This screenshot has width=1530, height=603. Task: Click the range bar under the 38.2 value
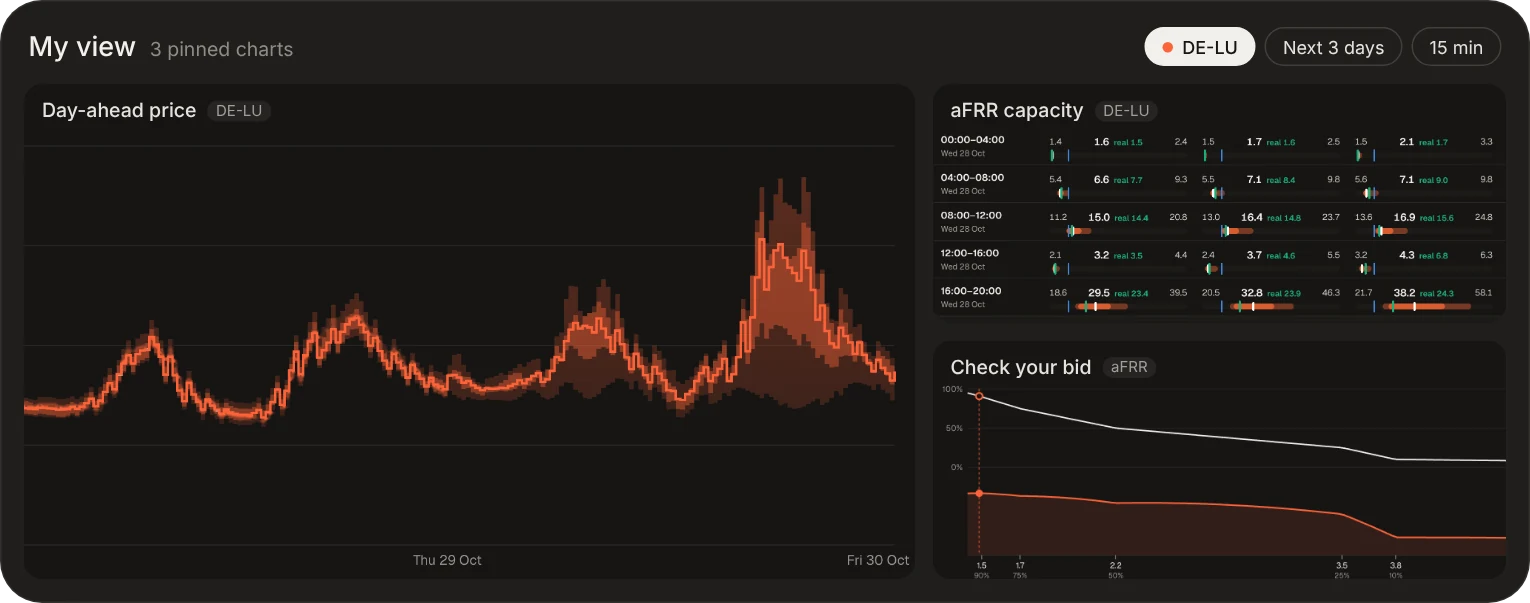point(1426,306)
